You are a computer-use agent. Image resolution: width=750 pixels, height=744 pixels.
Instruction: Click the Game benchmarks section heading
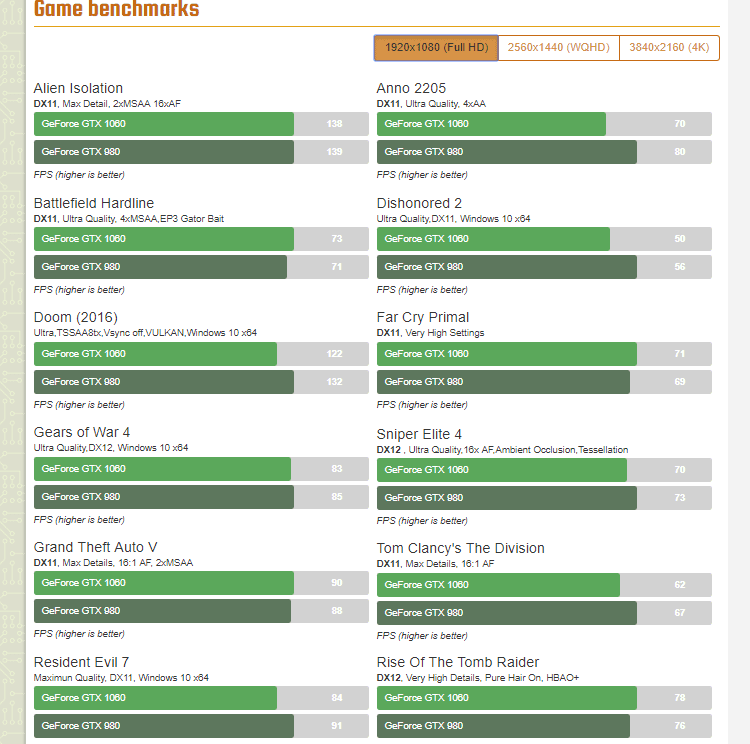point(116,10)
